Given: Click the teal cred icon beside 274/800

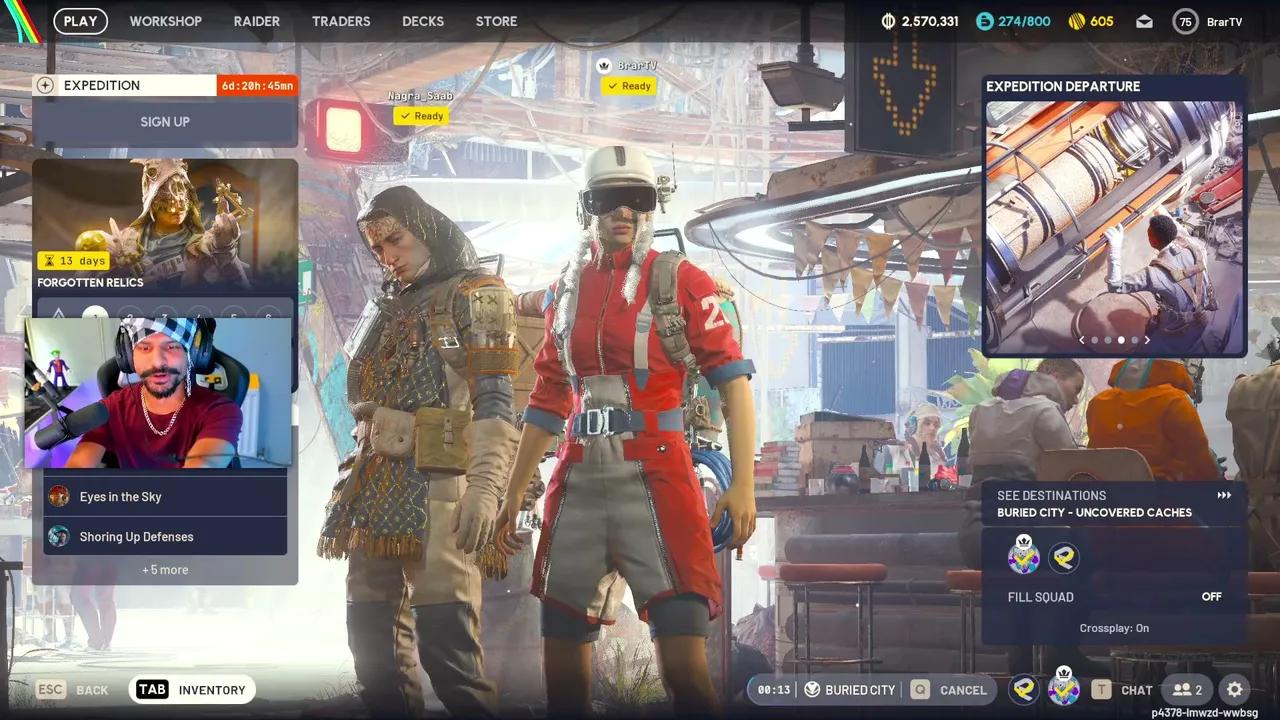Looking at the screenshot, I should [985, 21].
